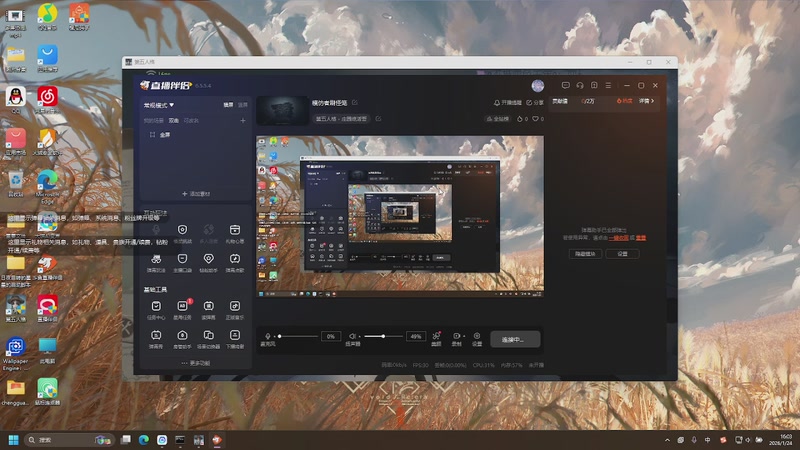800x450 pixels.
Task: Open the record options dropdown arrow
Action: [464, 336]
